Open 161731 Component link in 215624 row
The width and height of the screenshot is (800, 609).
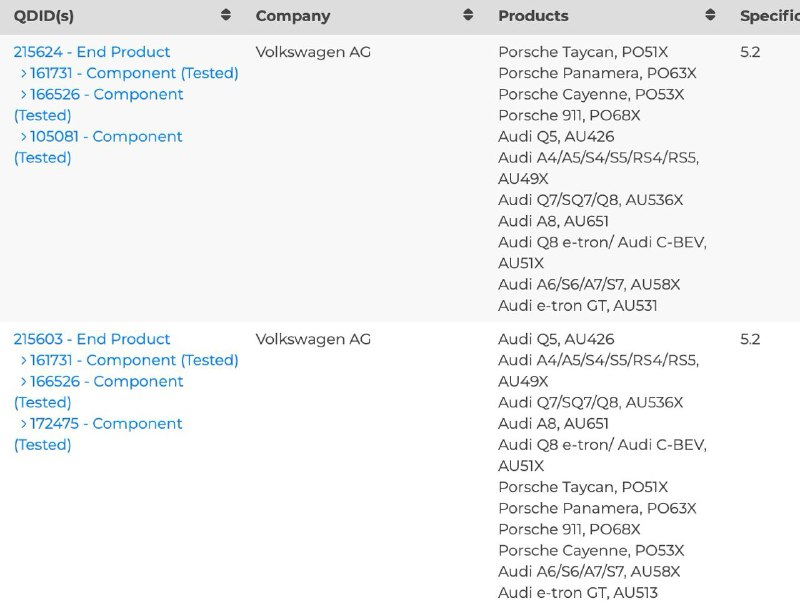click(x=134, y=73)
